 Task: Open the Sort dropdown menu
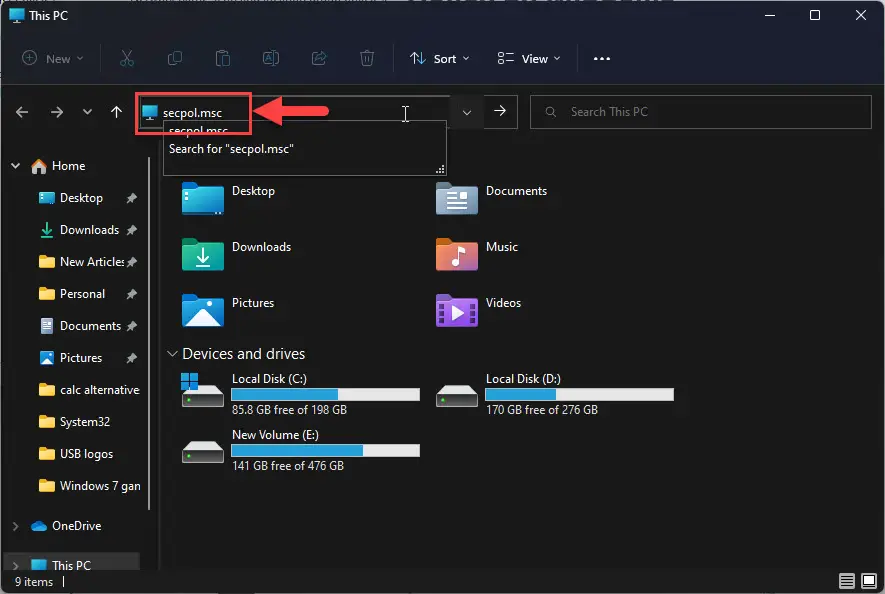[x=440, y=59]
